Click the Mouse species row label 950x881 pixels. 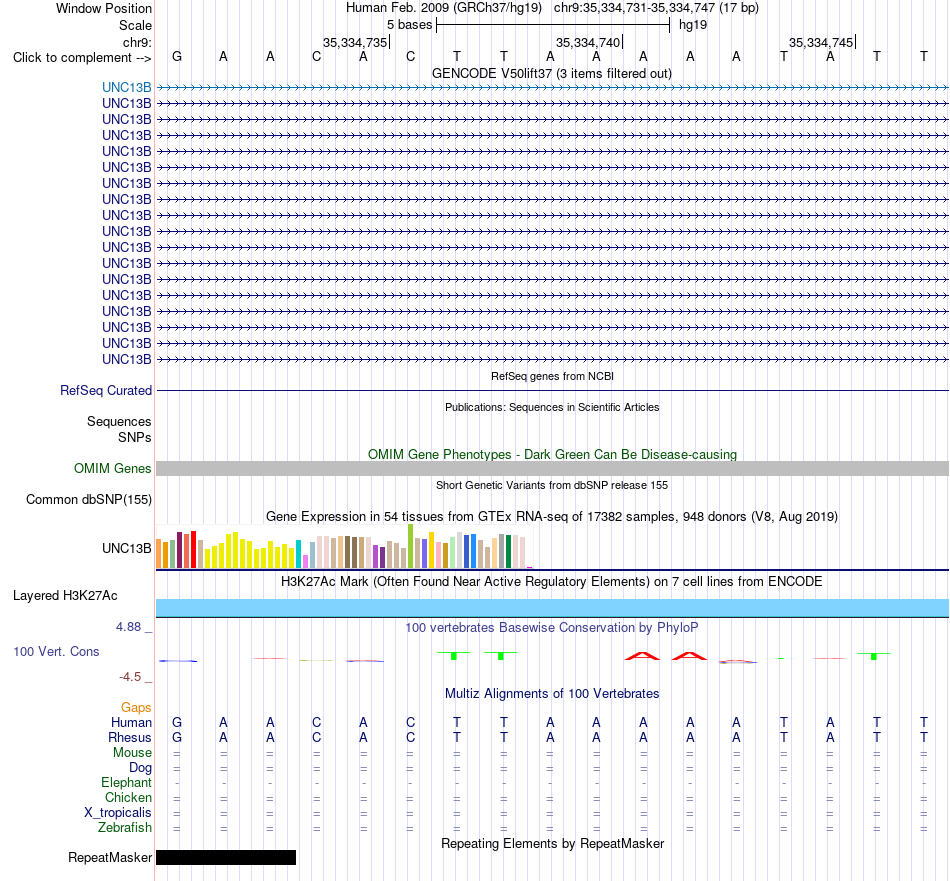click(x=132, y=753)
